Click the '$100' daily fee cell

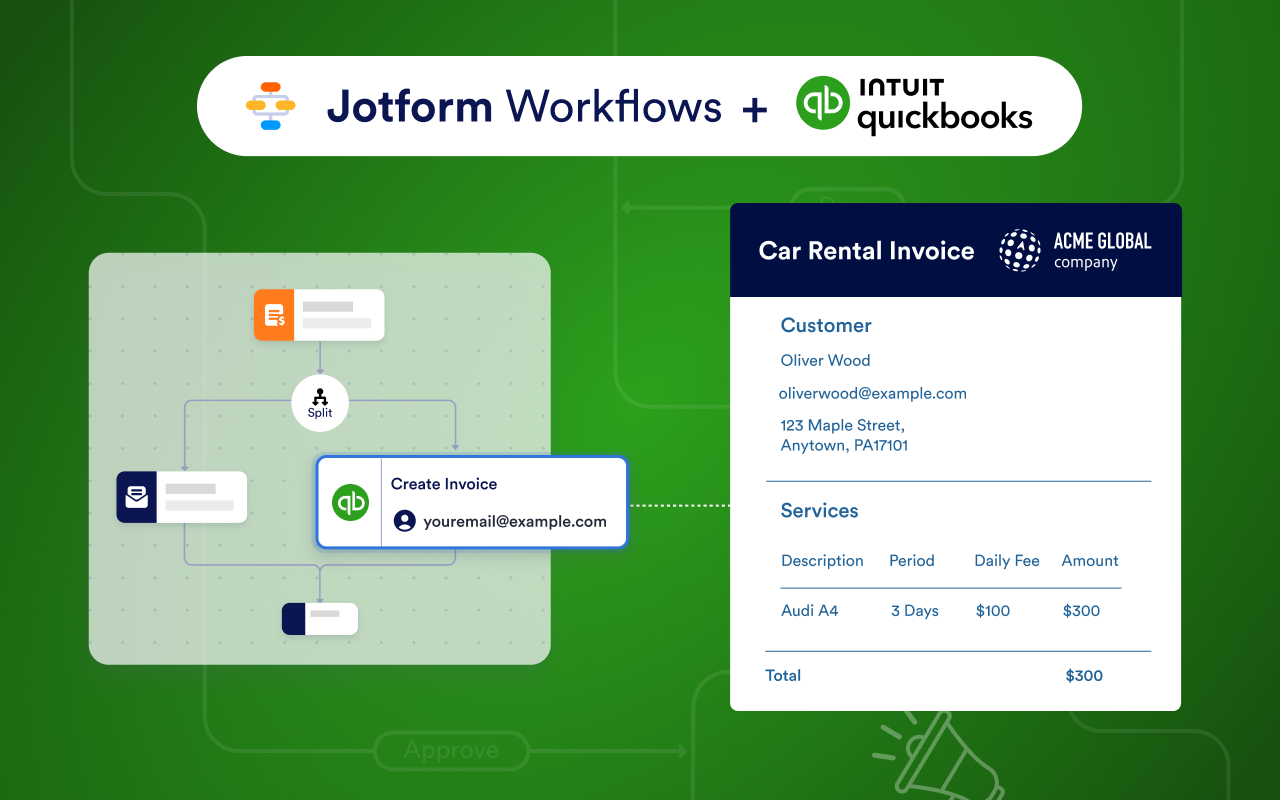993,611
